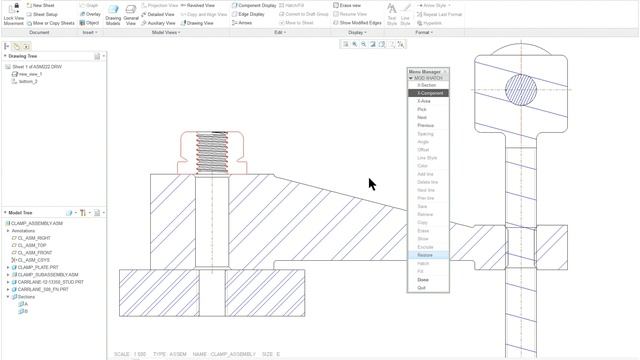Open Text Style
Viewport: 640px width, 360px height.
[391, 15]
